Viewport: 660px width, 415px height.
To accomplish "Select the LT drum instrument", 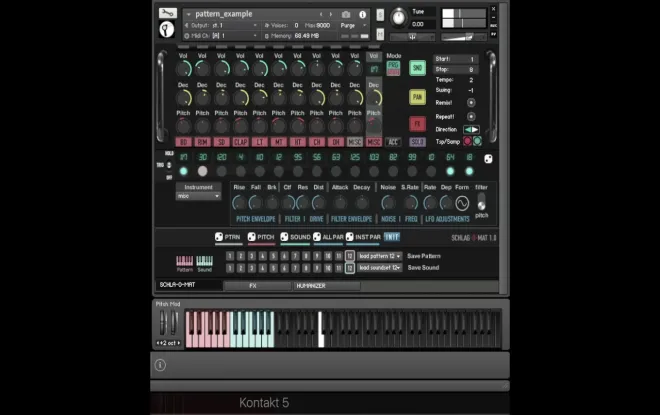I will pyautogui.click(x=260, y=142).
